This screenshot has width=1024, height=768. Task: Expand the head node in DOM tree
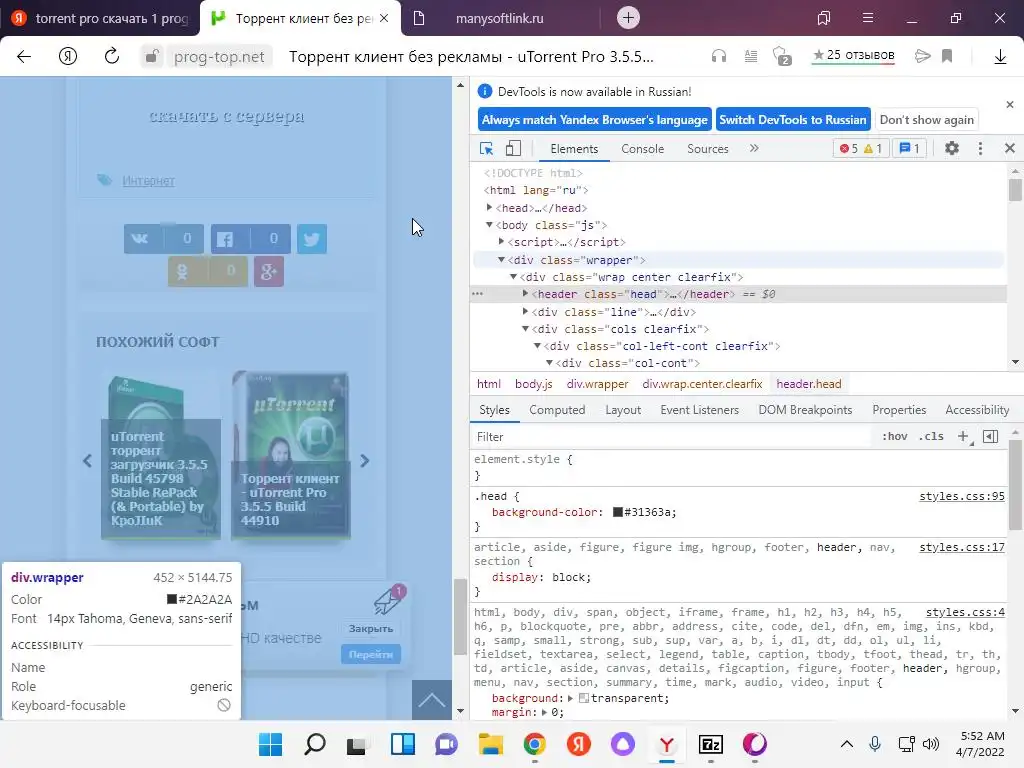489,208
